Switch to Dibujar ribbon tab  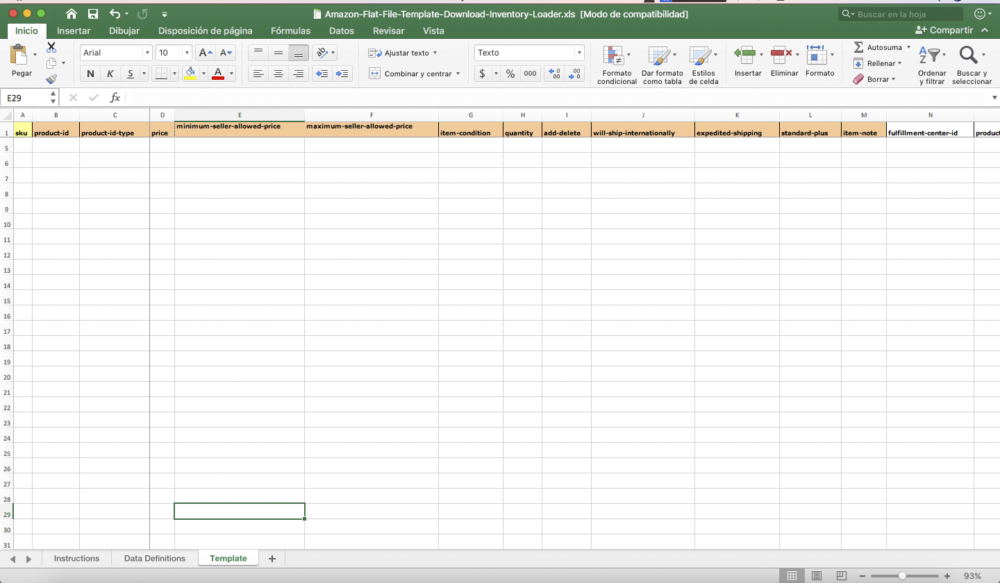[124, 31]
